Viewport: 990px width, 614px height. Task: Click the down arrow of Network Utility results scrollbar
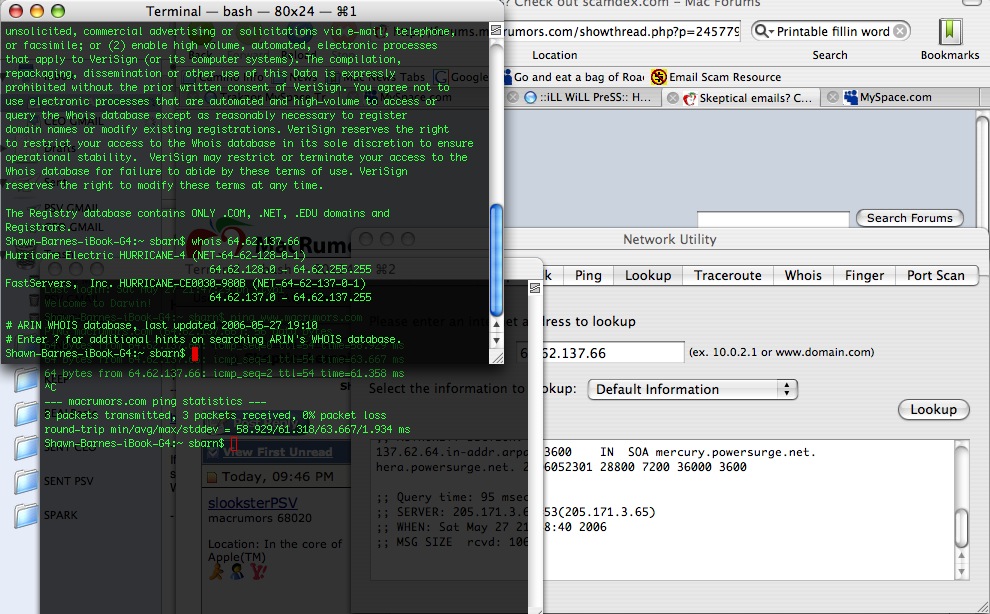(961, 572)
